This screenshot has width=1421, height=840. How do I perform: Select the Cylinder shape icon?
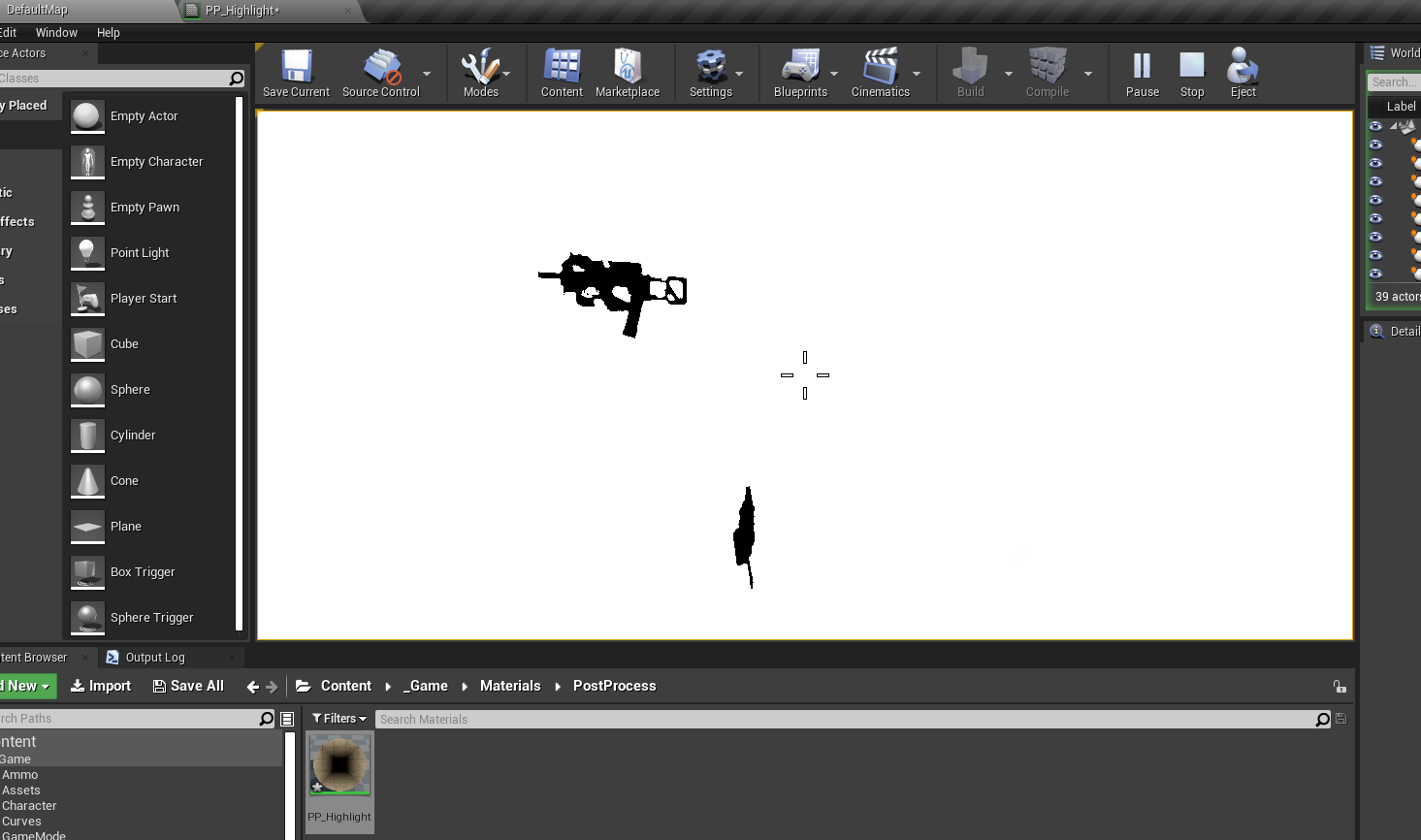click(x=87, y=436)
